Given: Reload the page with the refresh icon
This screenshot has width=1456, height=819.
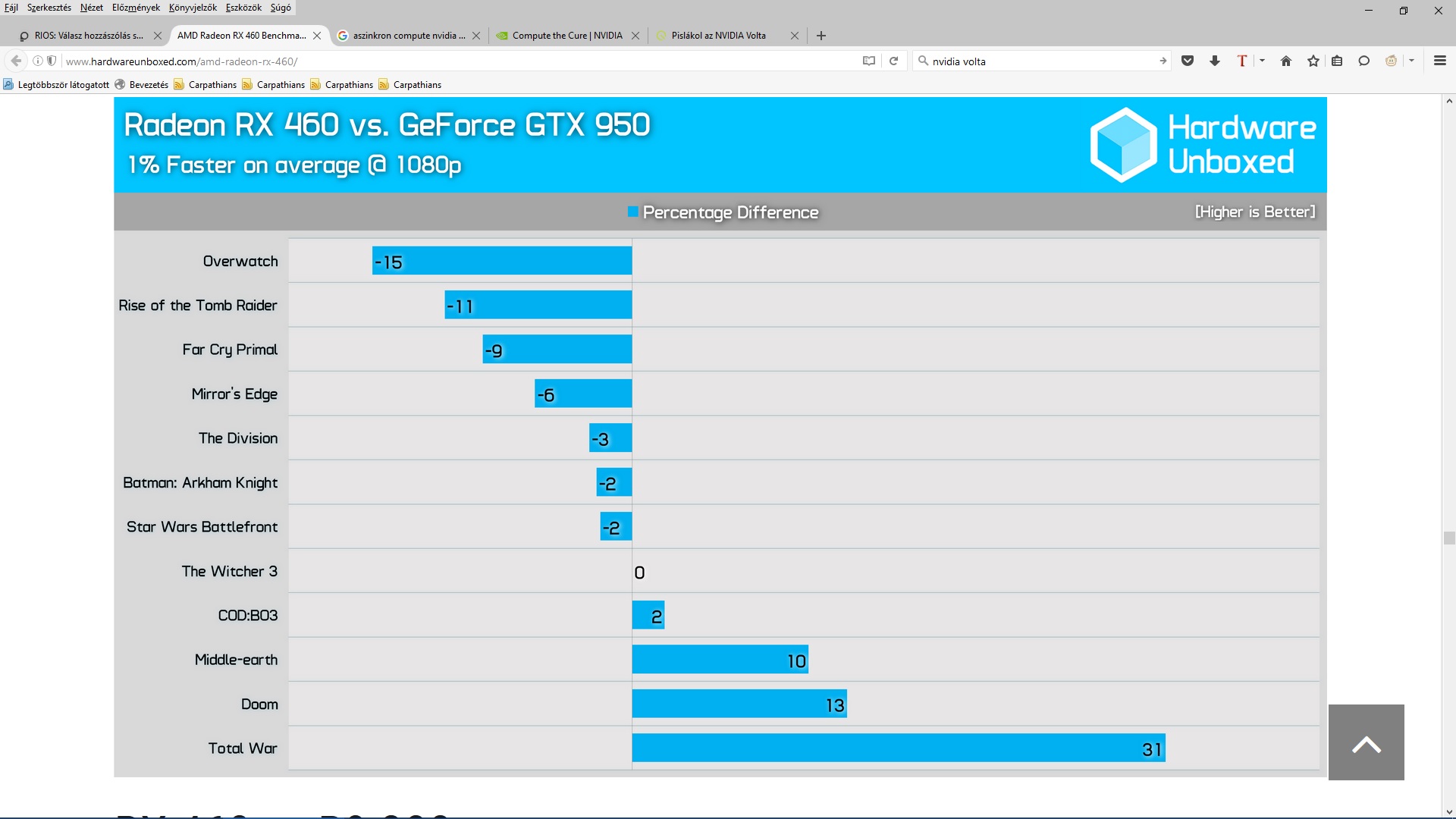Looking at the screenshot, I should [x=894, y=61].
